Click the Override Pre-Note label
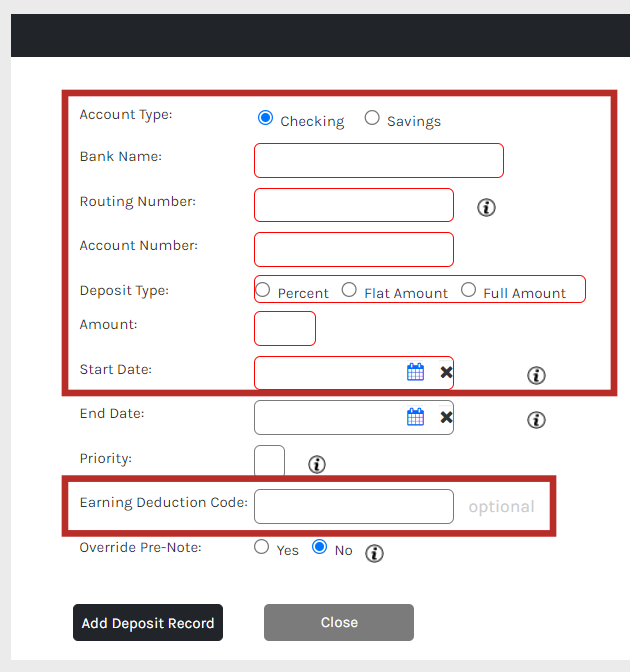This screenshot has width=630, height=672. (141, 547)
